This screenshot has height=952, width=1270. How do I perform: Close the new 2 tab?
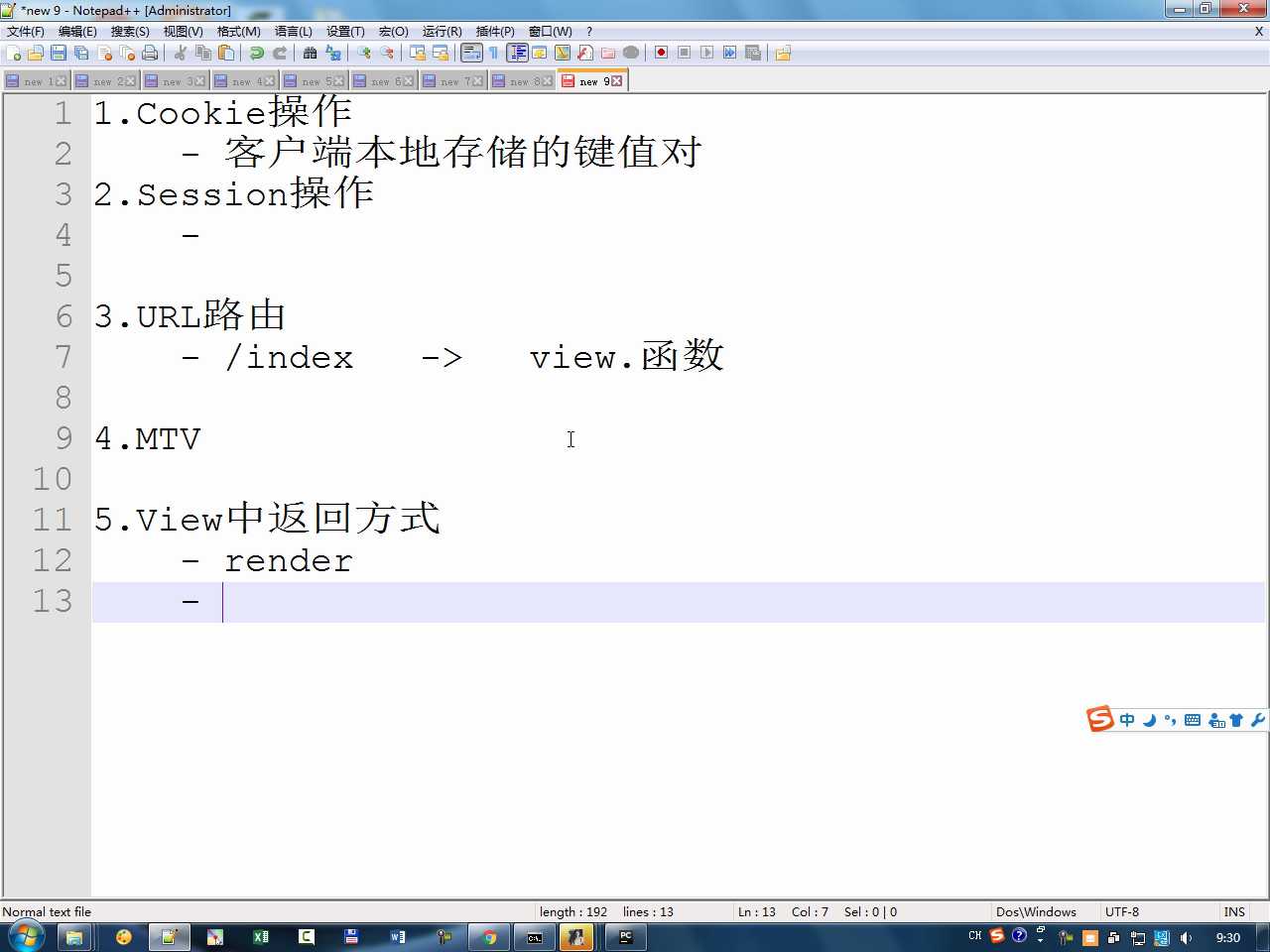pyautogui.click(x=131, y=81)
